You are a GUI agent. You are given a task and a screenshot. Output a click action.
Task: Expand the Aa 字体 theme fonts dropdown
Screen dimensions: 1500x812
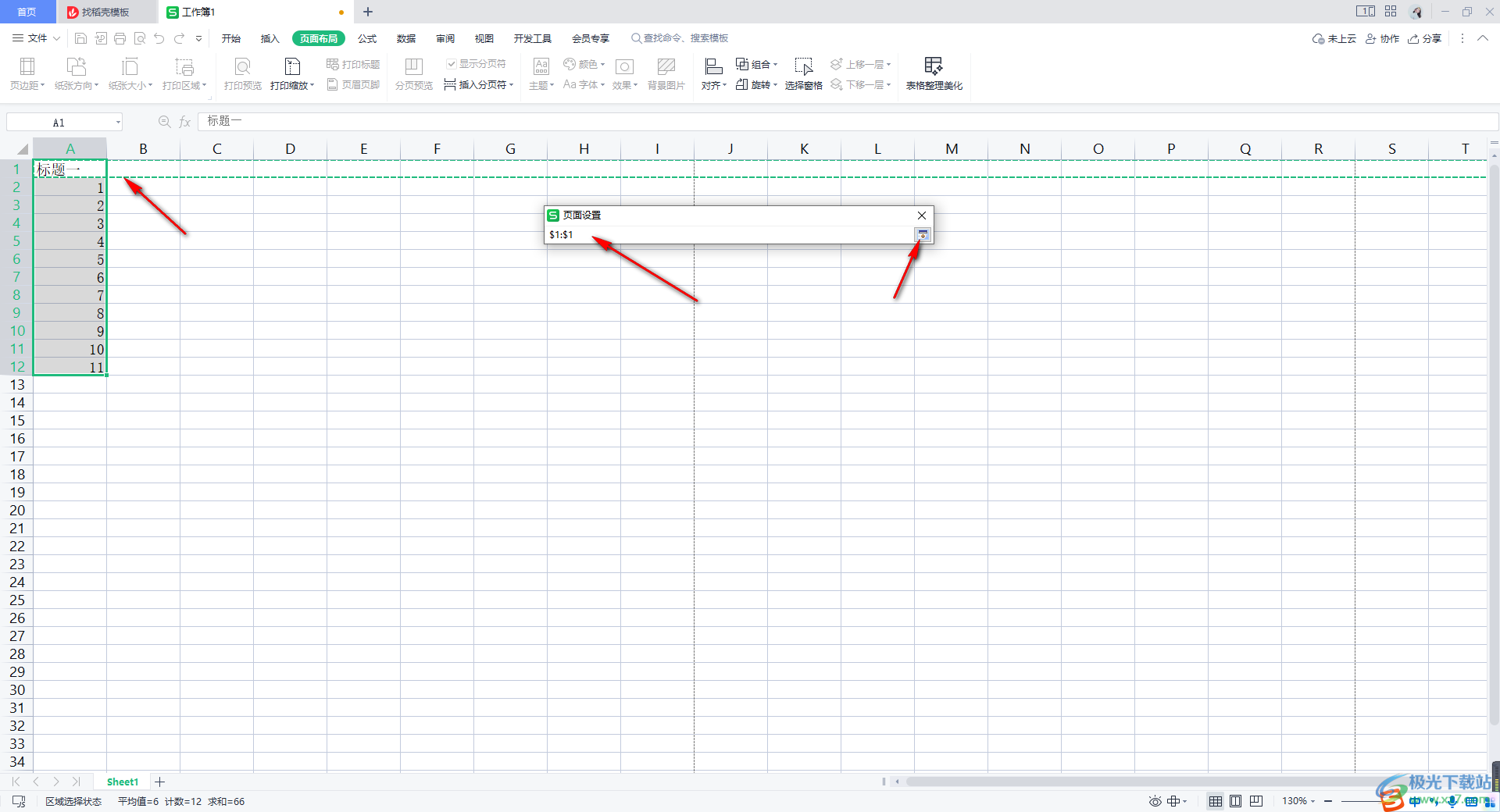[x=602, y=84]
